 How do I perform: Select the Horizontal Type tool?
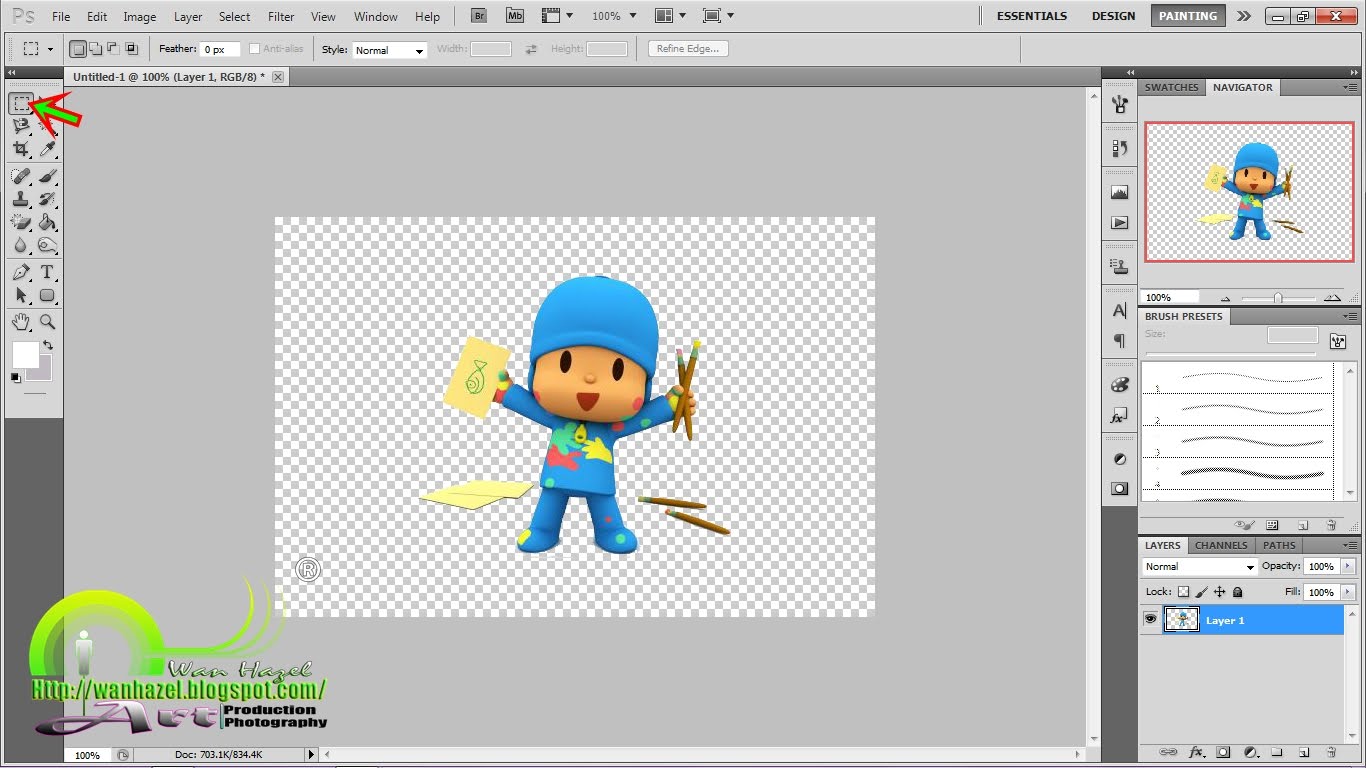tap(47, 273)
